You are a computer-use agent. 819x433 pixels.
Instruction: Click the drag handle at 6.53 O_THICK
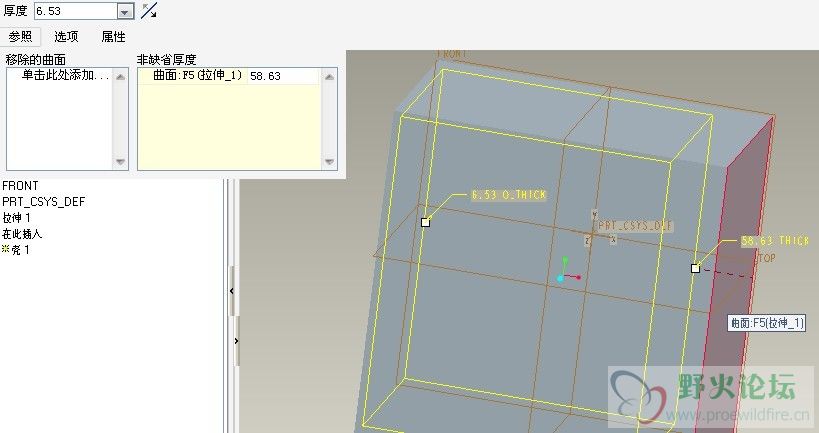[x=425, y=223]
